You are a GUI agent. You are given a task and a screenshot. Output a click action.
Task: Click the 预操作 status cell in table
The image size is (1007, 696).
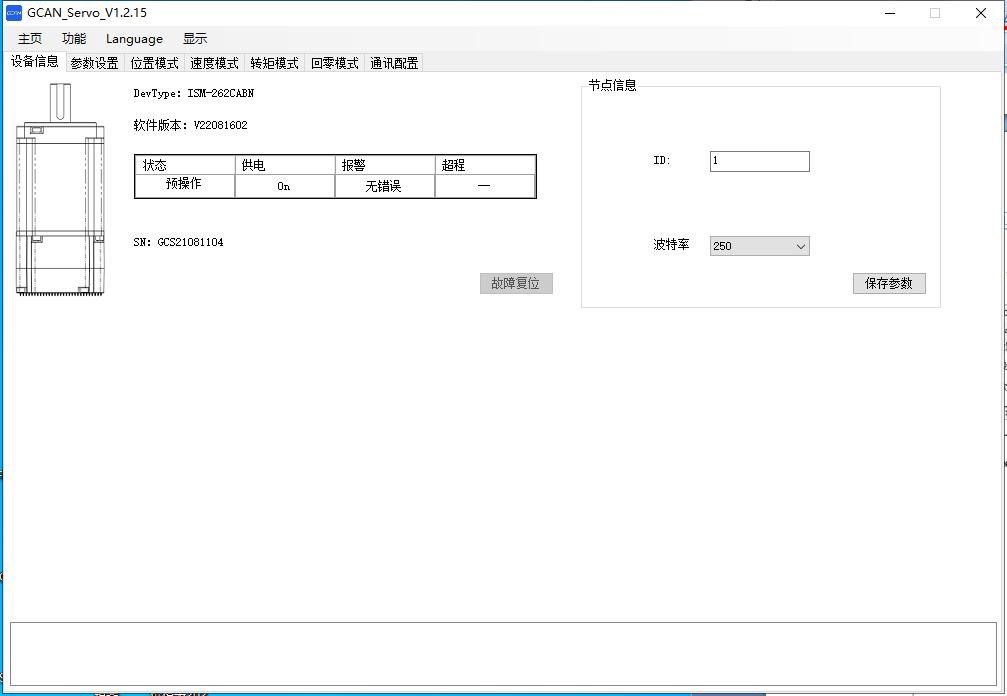point(184,185)
